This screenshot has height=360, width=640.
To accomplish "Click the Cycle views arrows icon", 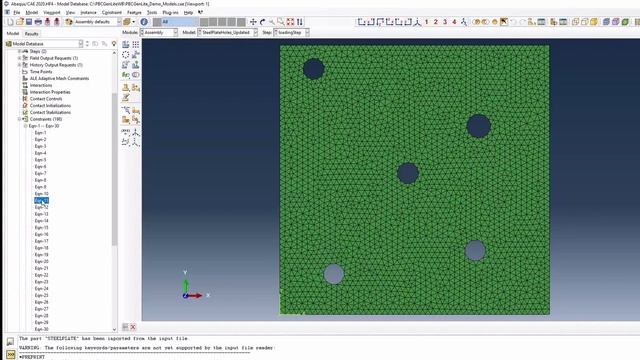I will tap(300, 22).
